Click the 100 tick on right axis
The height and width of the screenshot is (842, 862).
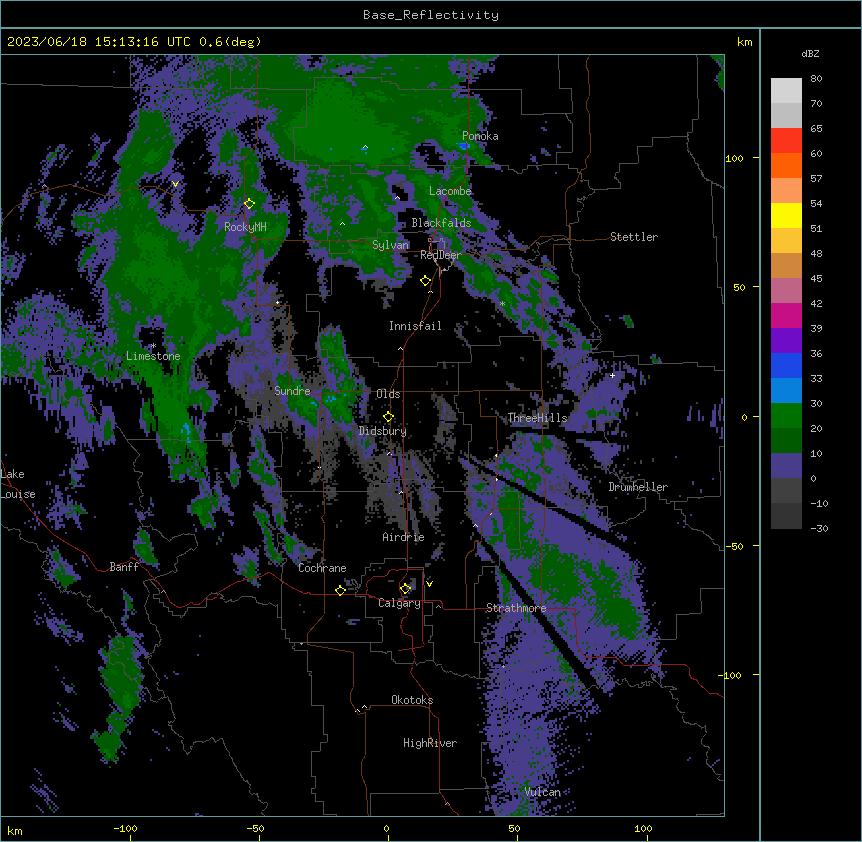pyautogui.click(x=734, y=158)
